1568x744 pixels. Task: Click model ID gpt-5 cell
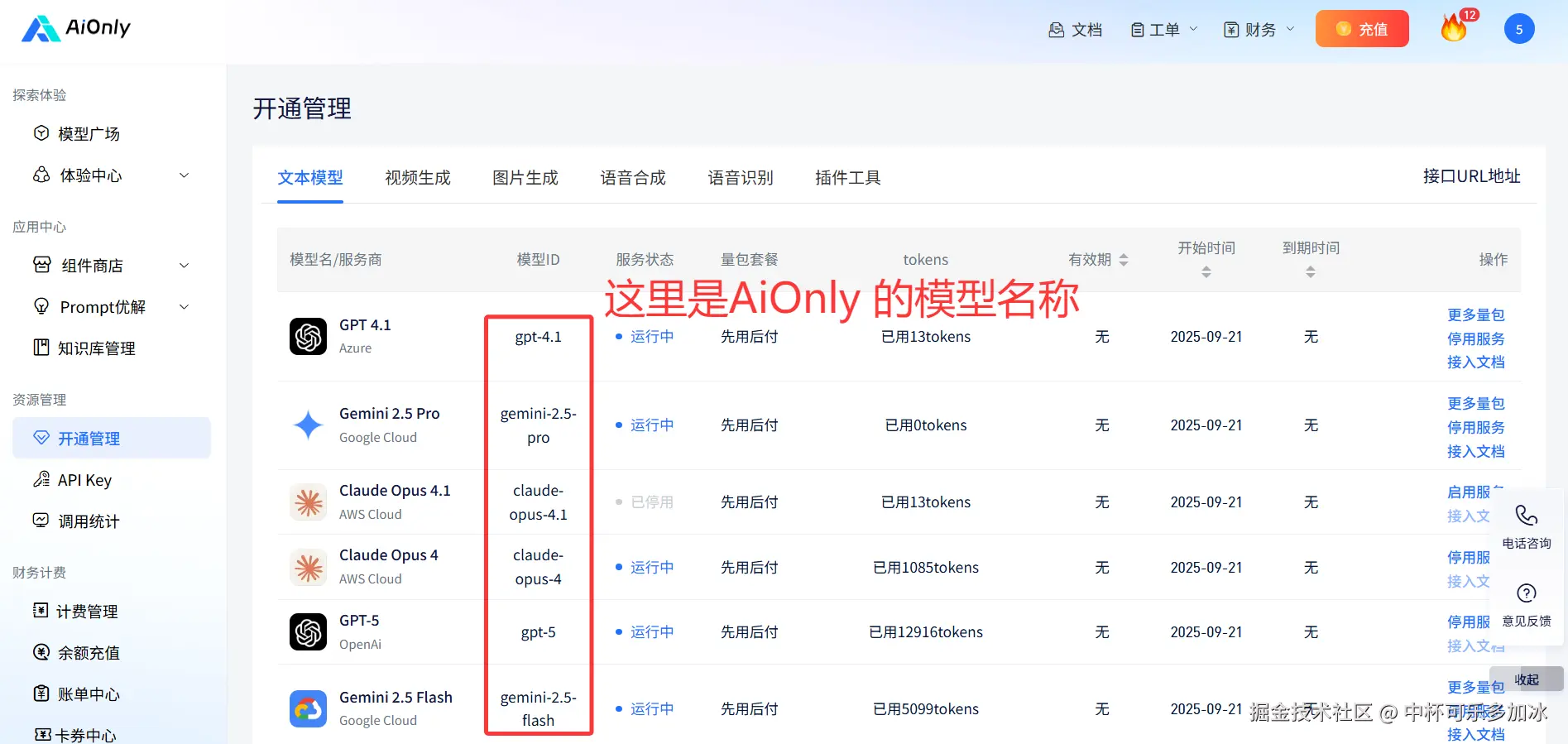[x=539, y=632]
